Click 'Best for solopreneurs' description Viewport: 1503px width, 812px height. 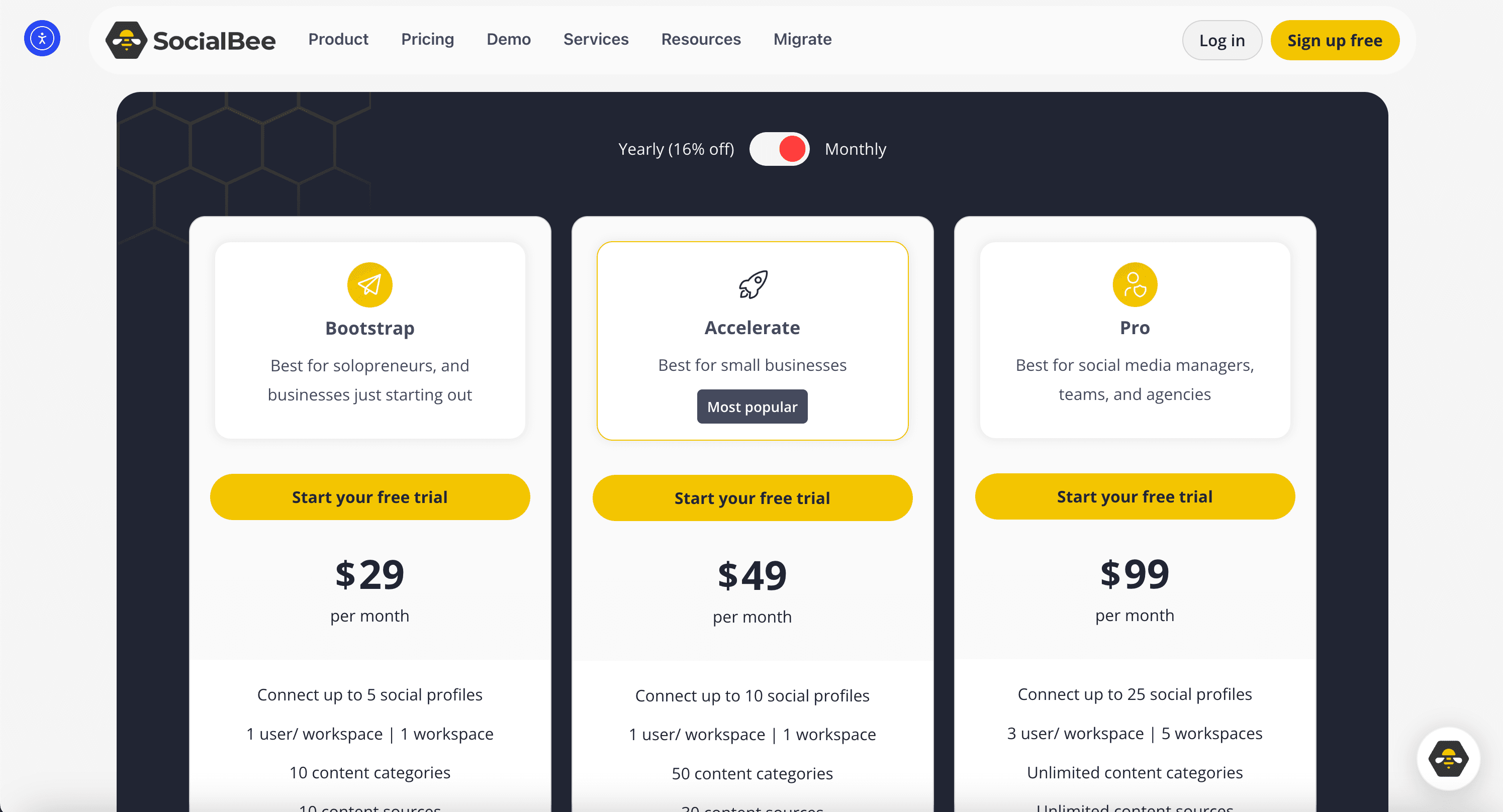pyautogui.click(x=370, y=380)
